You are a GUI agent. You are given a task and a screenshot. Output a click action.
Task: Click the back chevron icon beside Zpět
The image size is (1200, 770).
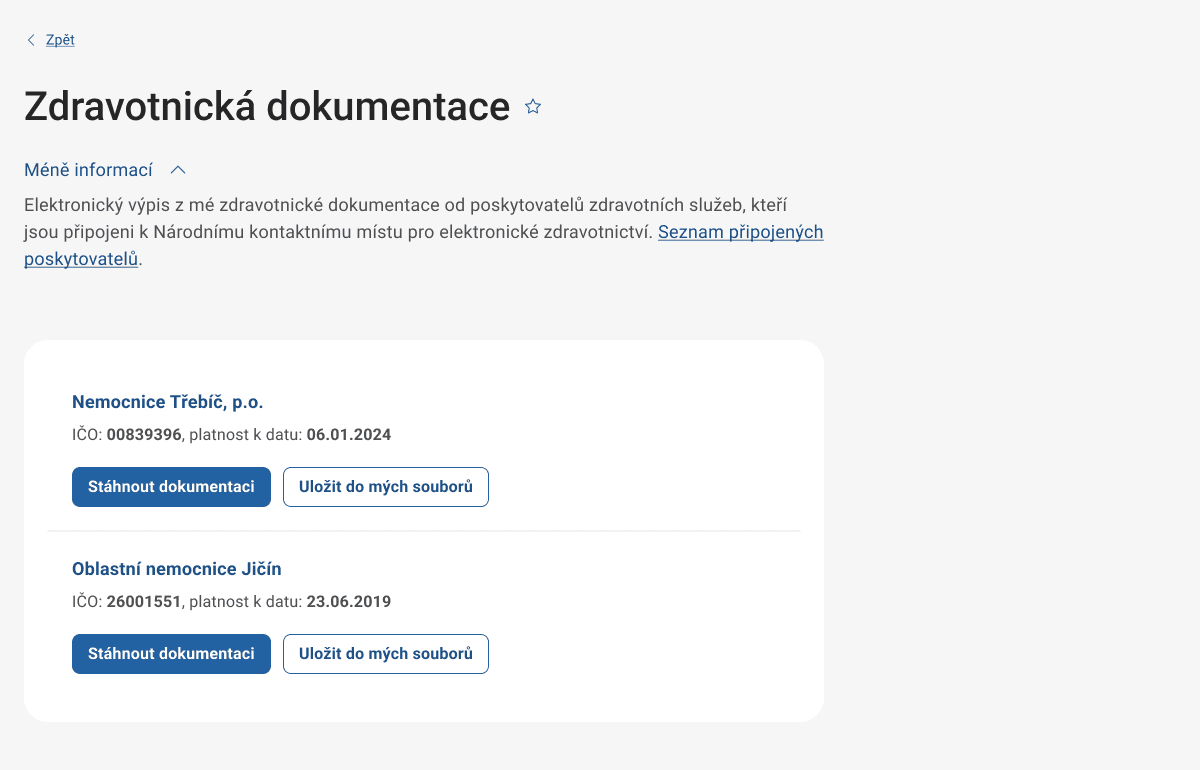pyautogui.click(x=31, y=40)
